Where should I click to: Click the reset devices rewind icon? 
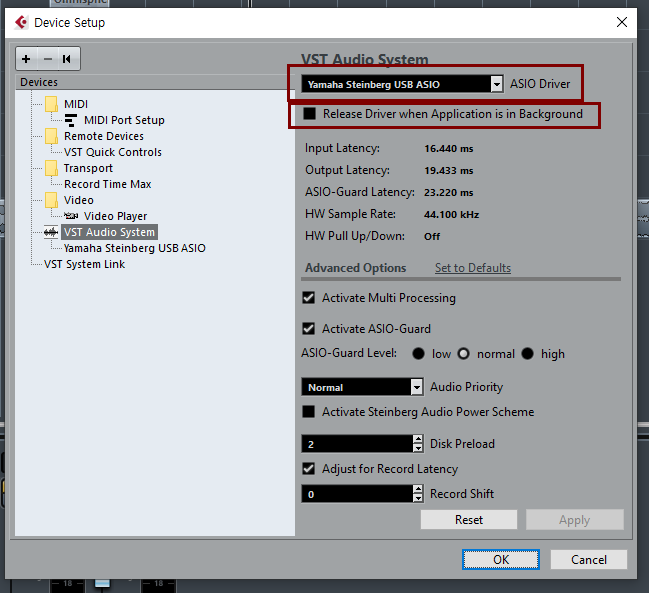(x=67, y=59)
